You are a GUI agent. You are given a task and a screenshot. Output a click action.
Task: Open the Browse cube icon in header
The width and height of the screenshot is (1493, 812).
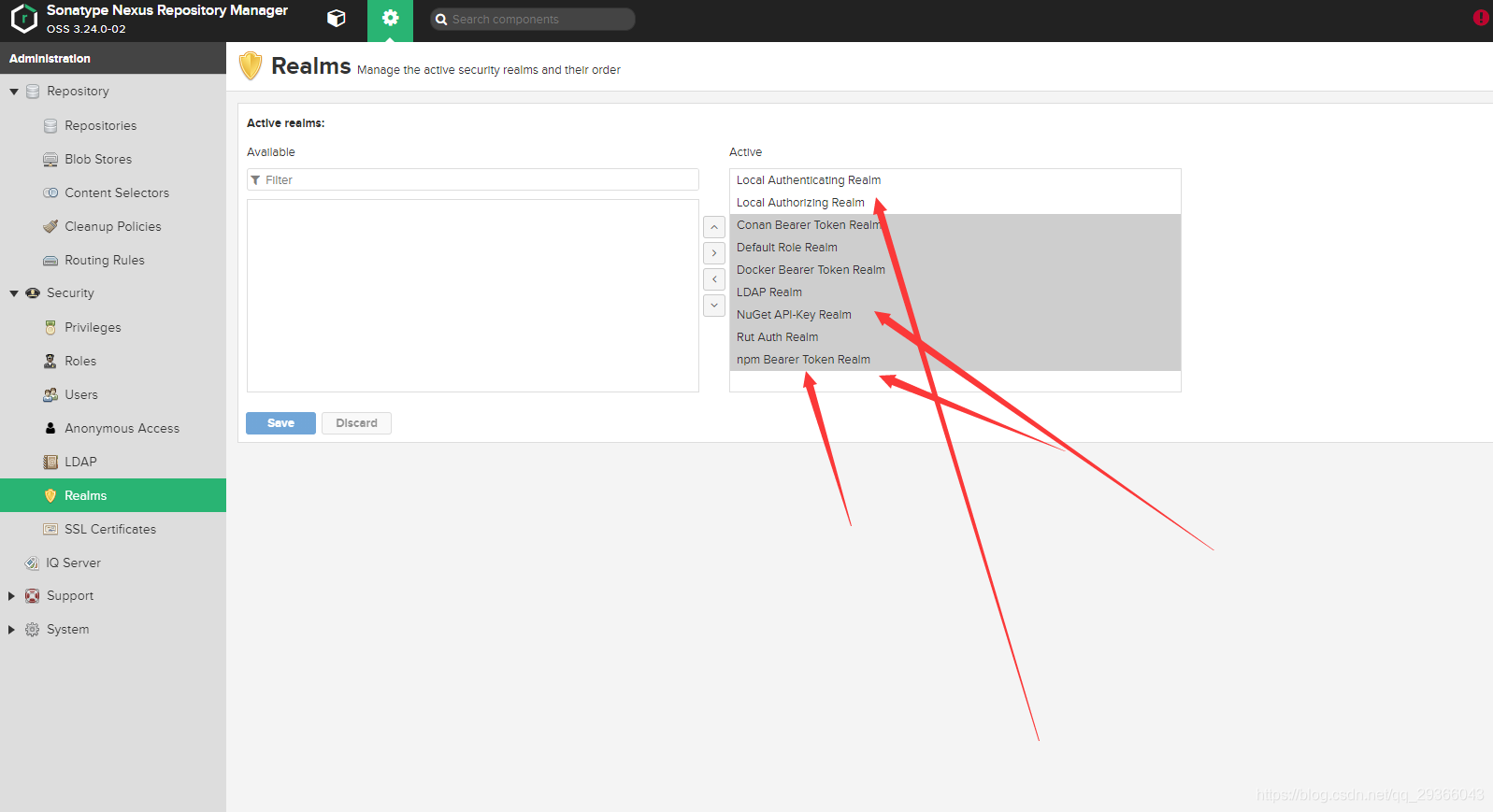[x=337, y=19]
